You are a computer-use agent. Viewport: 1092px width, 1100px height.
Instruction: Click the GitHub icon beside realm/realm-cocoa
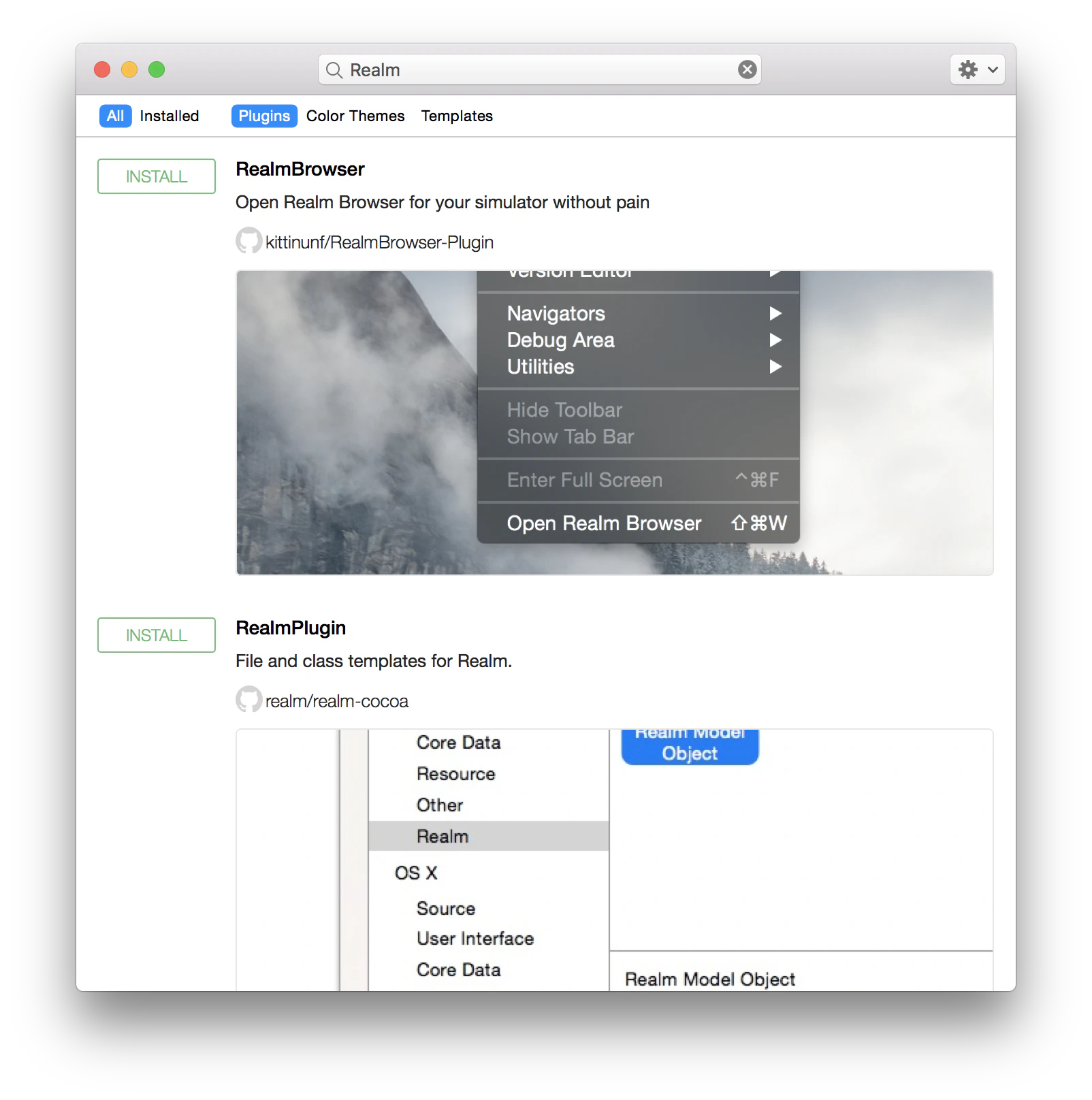[x=248, y=700]
